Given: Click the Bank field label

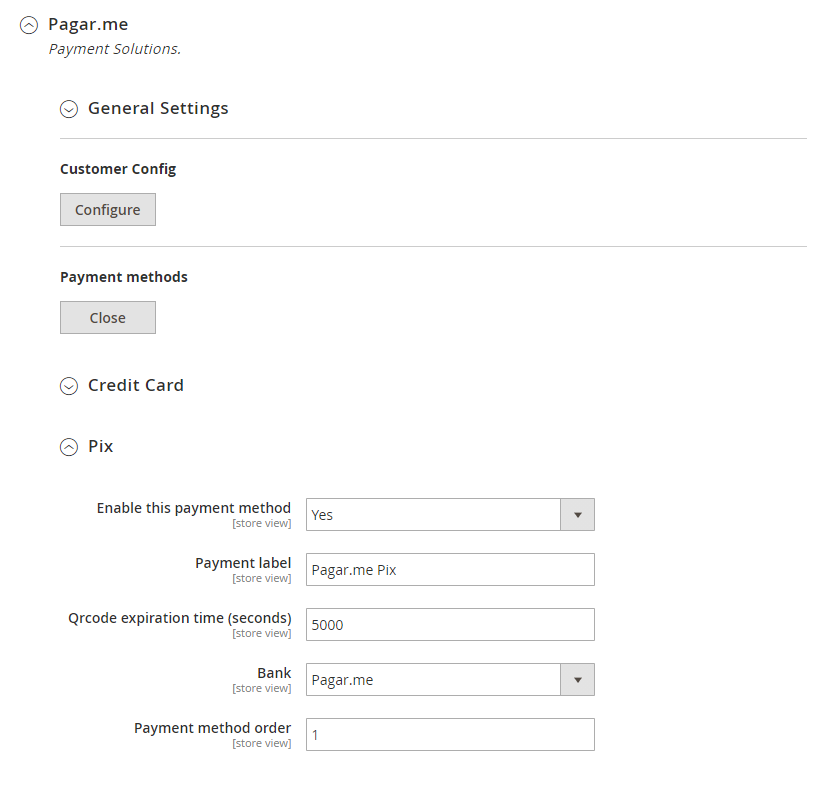Looking at the screenshot, I should pyautogui.click(x=274, y=673).
